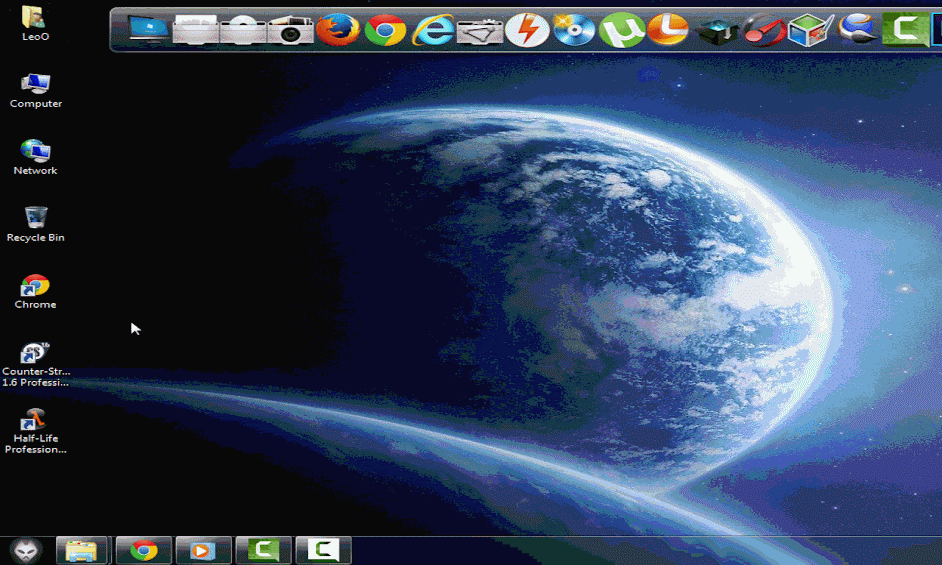The width and height of the screenshot is (942, 565).
Task: Launch uTorrent from the dock
Action: [621, 29]
